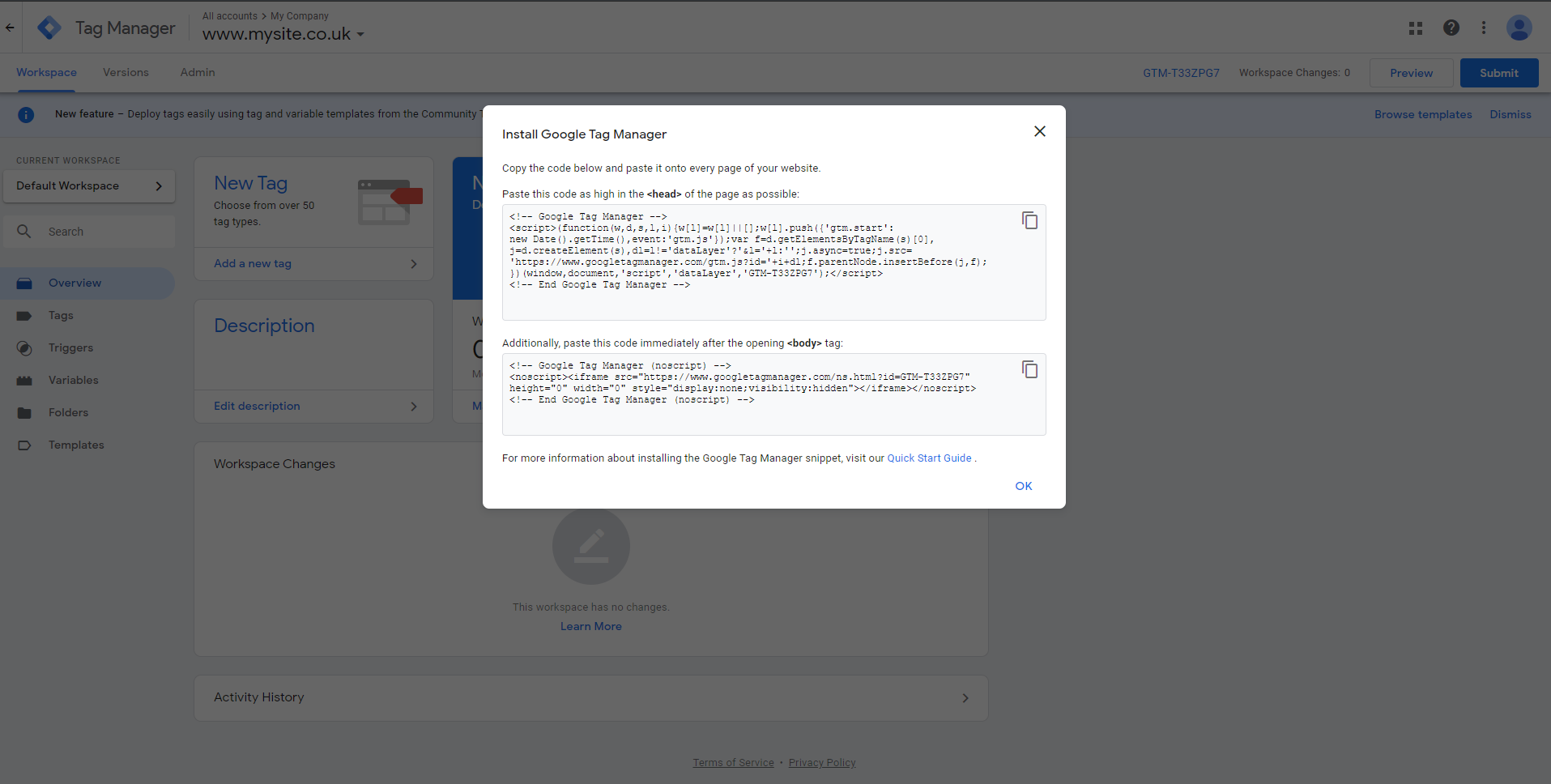Open the Privacy Policy link
The height and width of the screenshot is (784, 1551).
pyautogui.click(x=822, y=763)
